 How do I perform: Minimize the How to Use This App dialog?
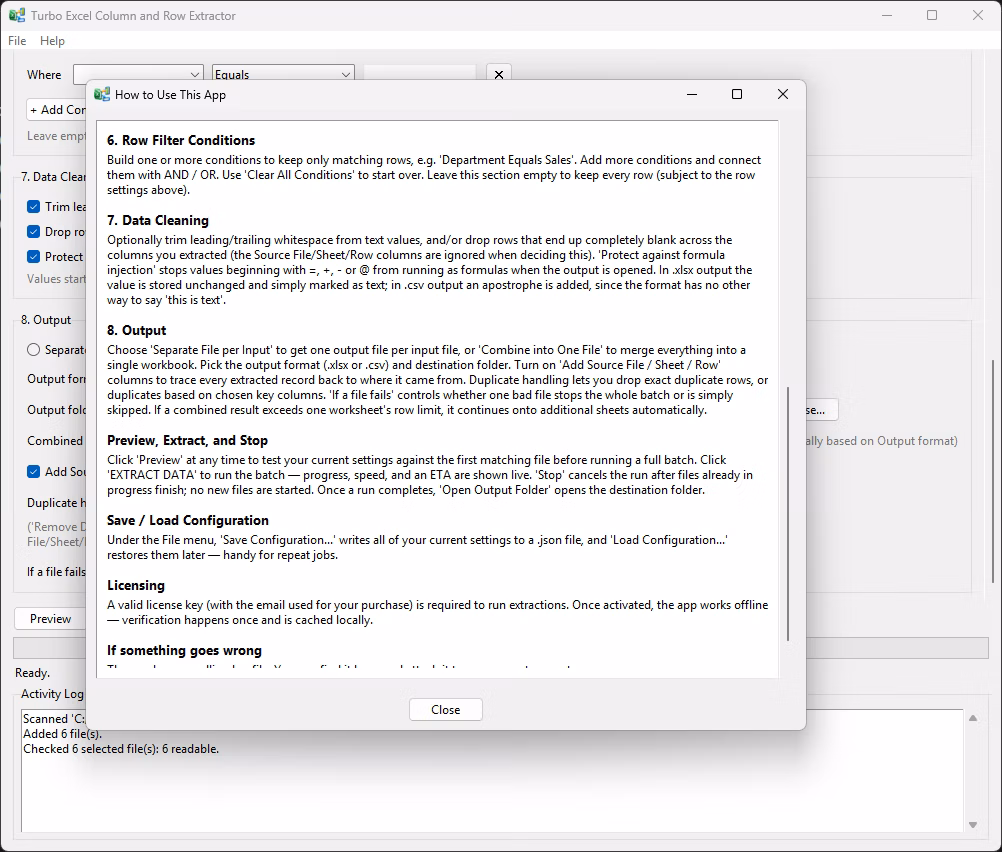691,95
